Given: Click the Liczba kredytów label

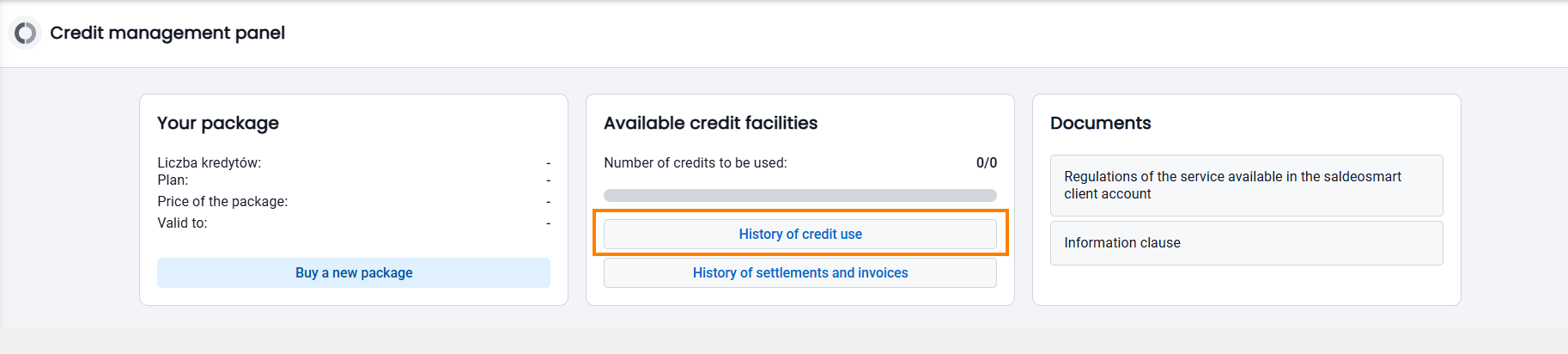Looking at the screenshot, I should point(209,162).
